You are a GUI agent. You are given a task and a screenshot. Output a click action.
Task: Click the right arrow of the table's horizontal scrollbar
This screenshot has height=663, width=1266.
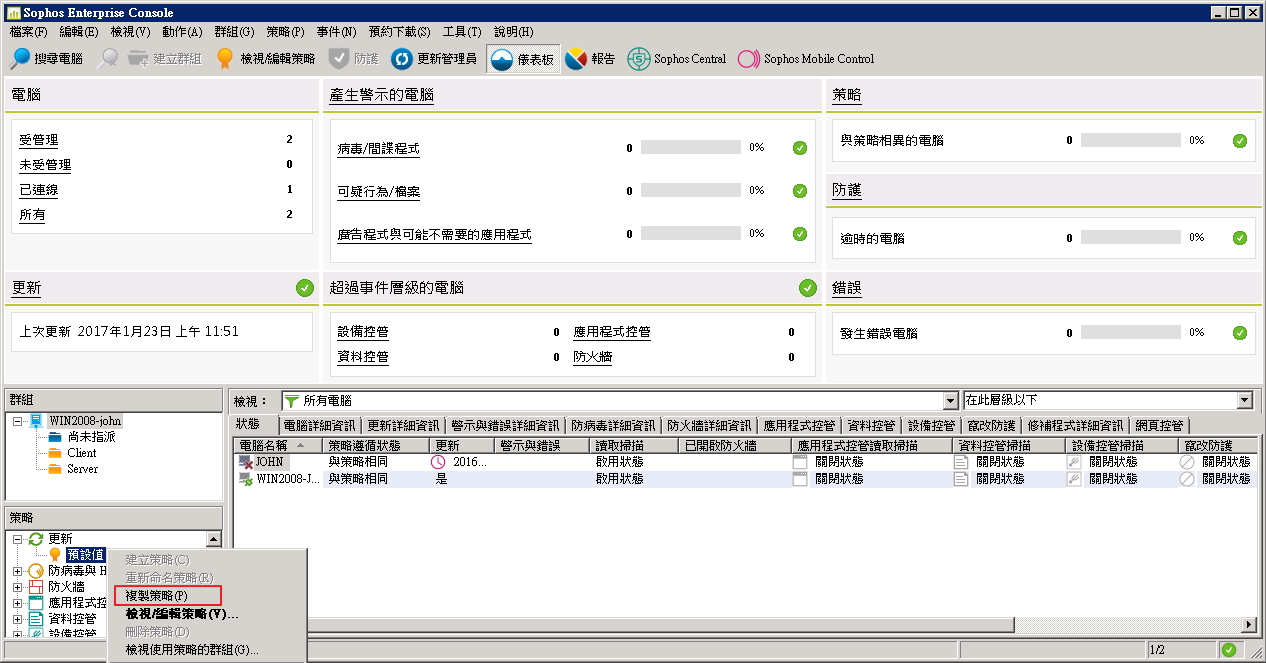click(1248, 625)
